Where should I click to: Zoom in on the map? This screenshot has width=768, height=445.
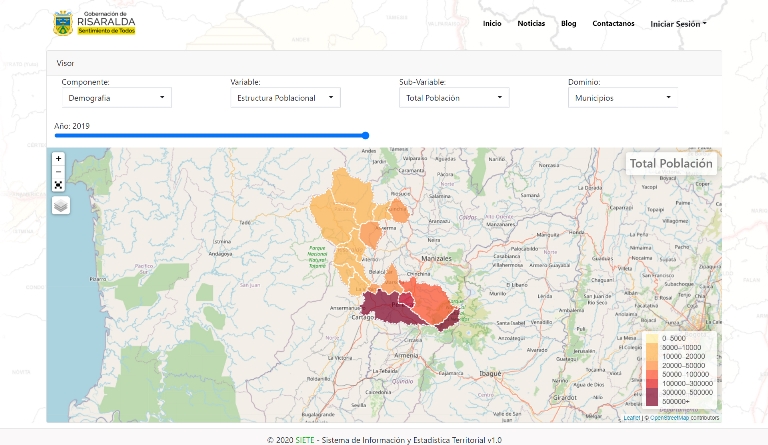(58, 158)
